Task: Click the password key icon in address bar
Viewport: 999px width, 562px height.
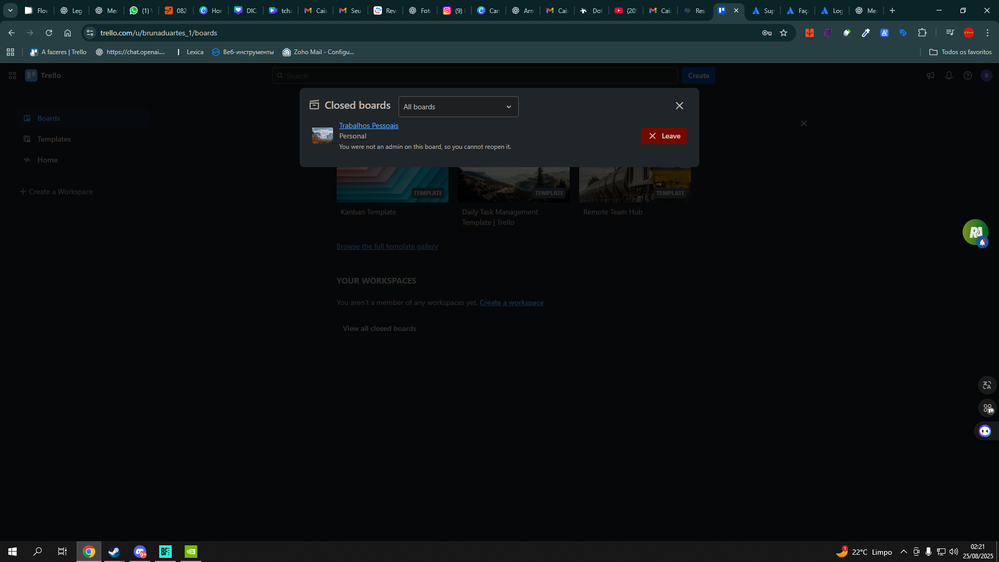Action: click(766, 32)
